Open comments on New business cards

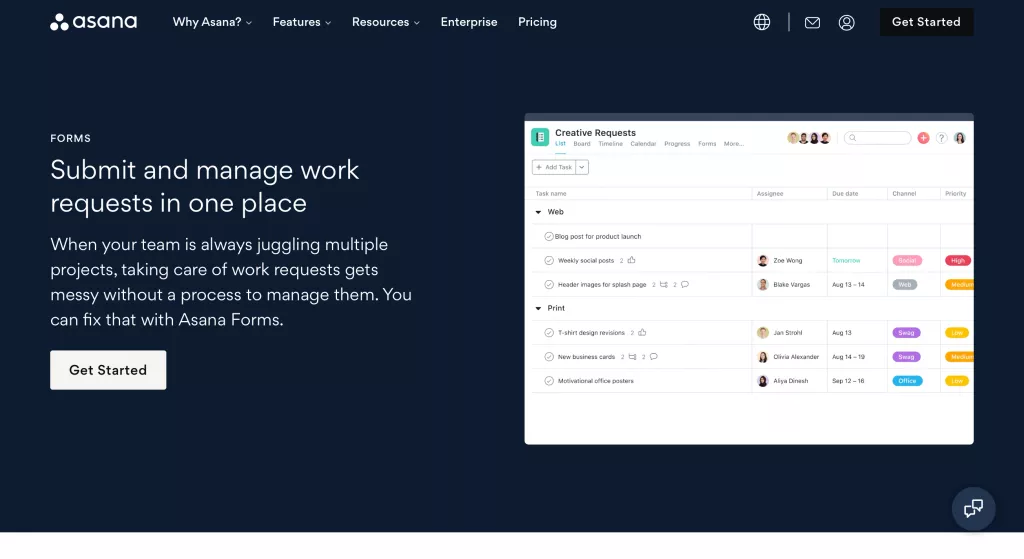click(653, 357)
